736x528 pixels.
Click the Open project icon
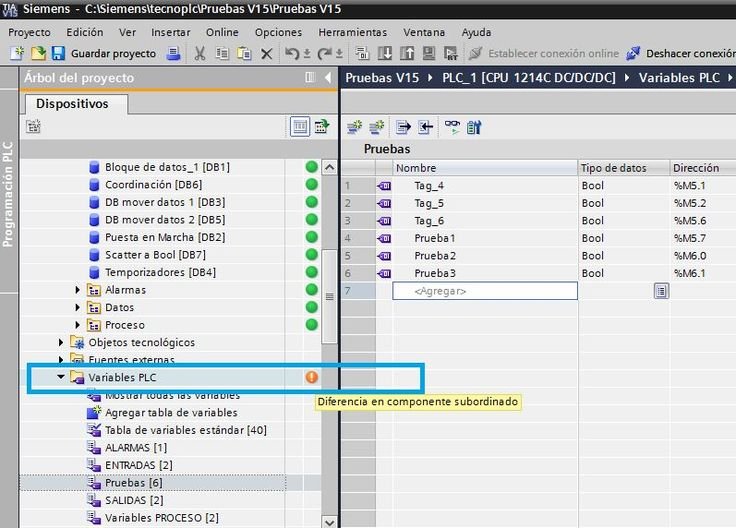pyautogui.click(x=38, y=54)
